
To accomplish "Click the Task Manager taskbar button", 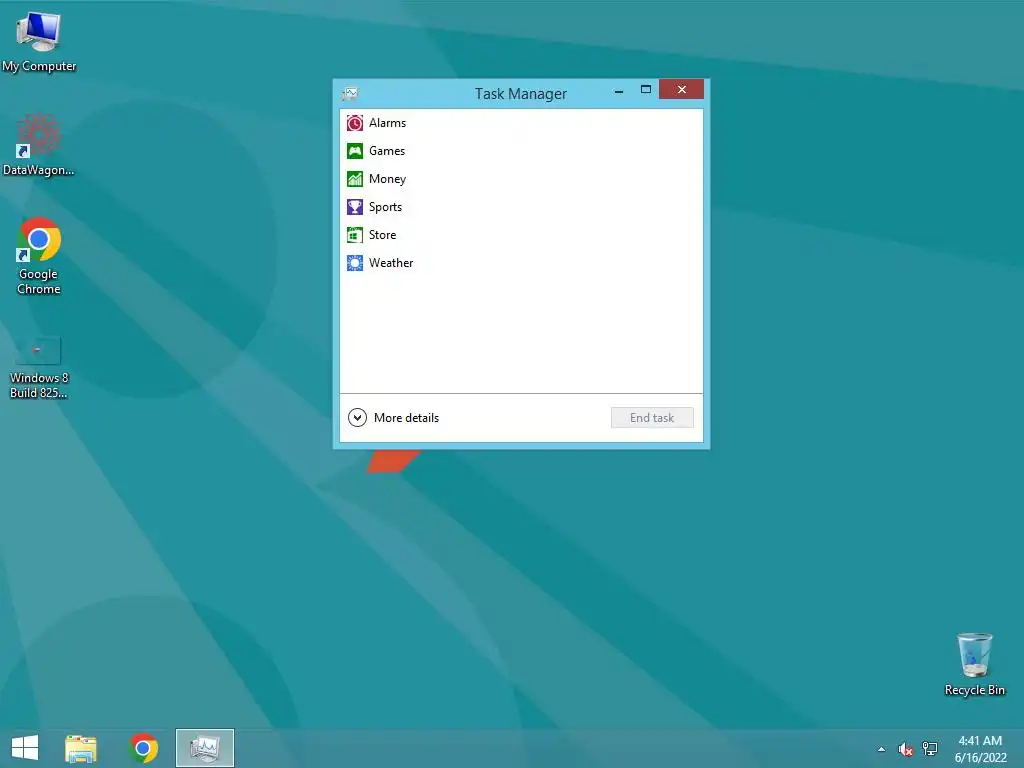I will pyautogui.click(x=204, y=748).
